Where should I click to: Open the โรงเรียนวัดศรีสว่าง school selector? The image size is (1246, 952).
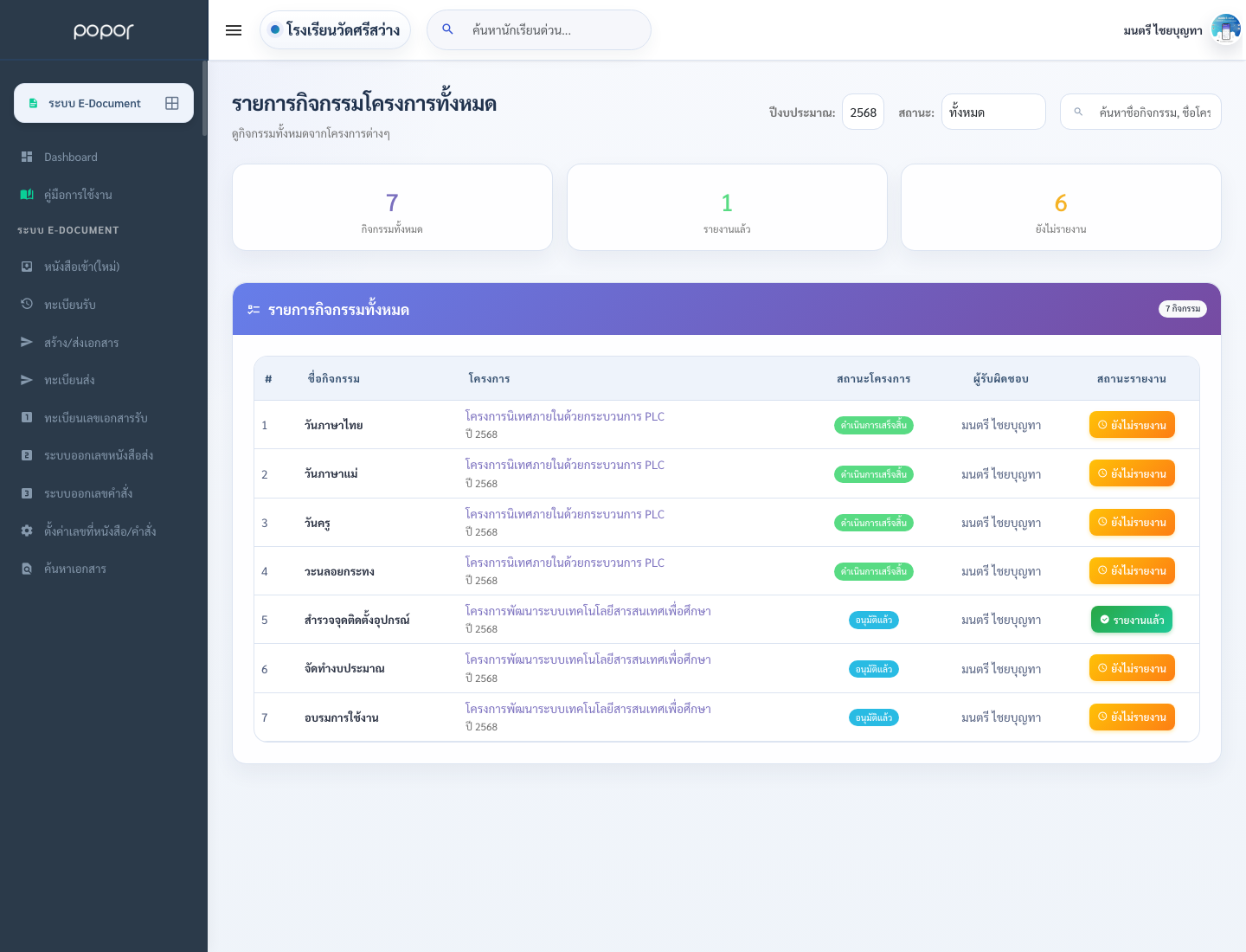point(335,30)
